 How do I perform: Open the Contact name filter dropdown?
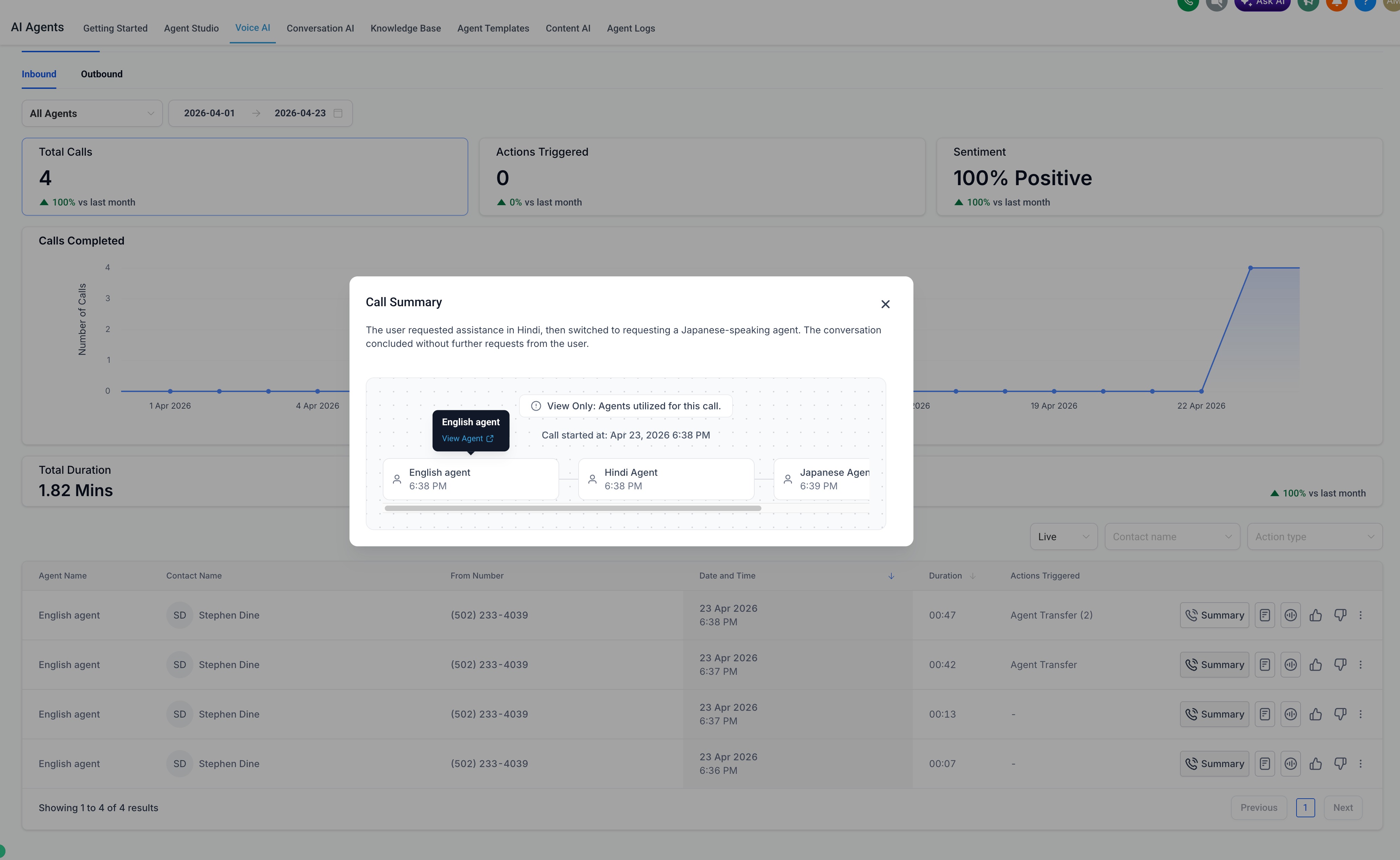[x=1172, y=536]
